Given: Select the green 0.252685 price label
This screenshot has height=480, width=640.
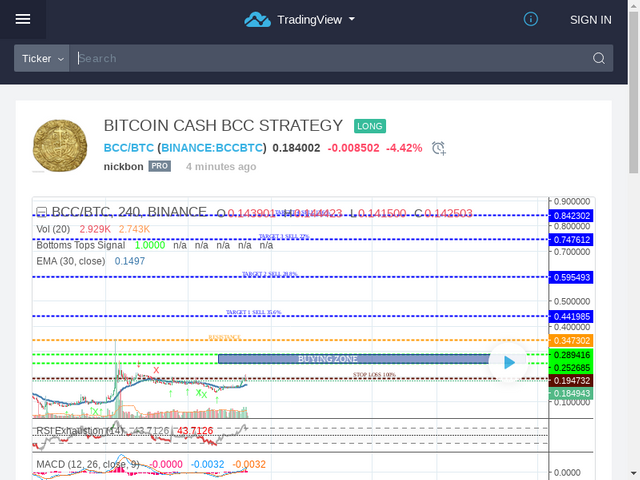Looking at the screenshot, I should point(571,368).
